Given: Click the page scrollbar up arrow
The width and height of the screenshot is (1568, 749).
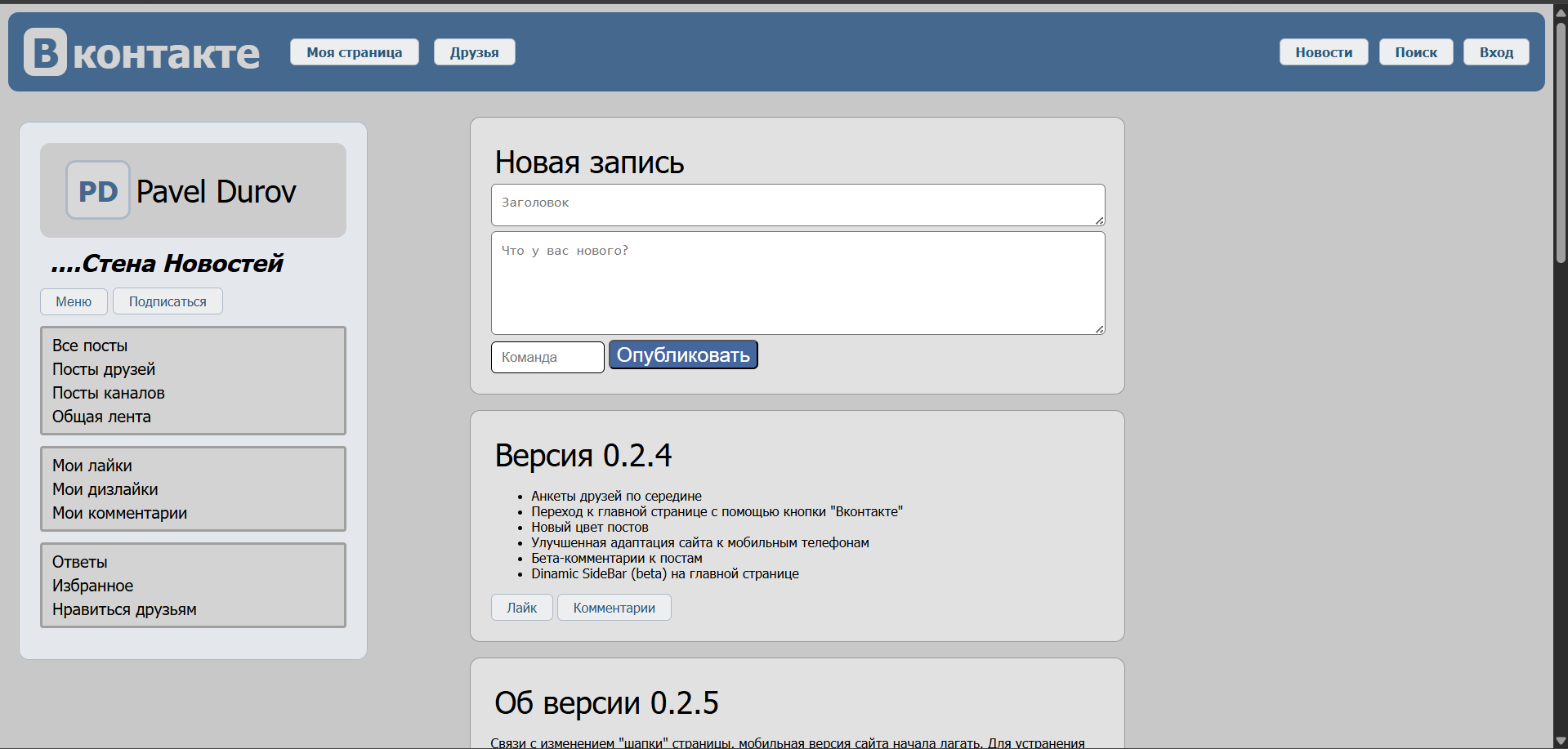Looking at the screenshot, I should click(x=1561, y=11).
